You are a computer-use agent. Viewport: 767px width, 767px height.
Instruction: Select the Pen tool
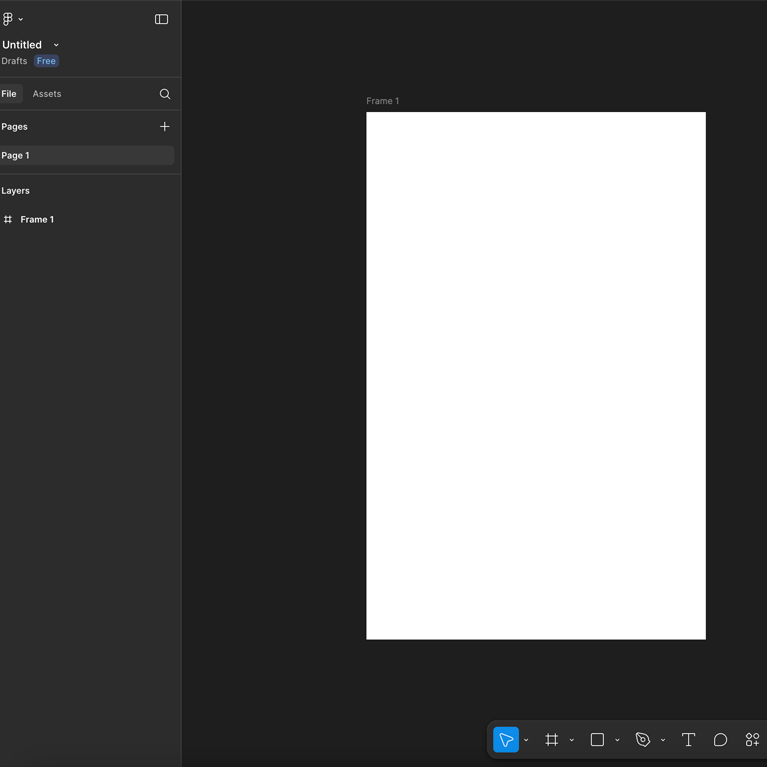[643, 740]
